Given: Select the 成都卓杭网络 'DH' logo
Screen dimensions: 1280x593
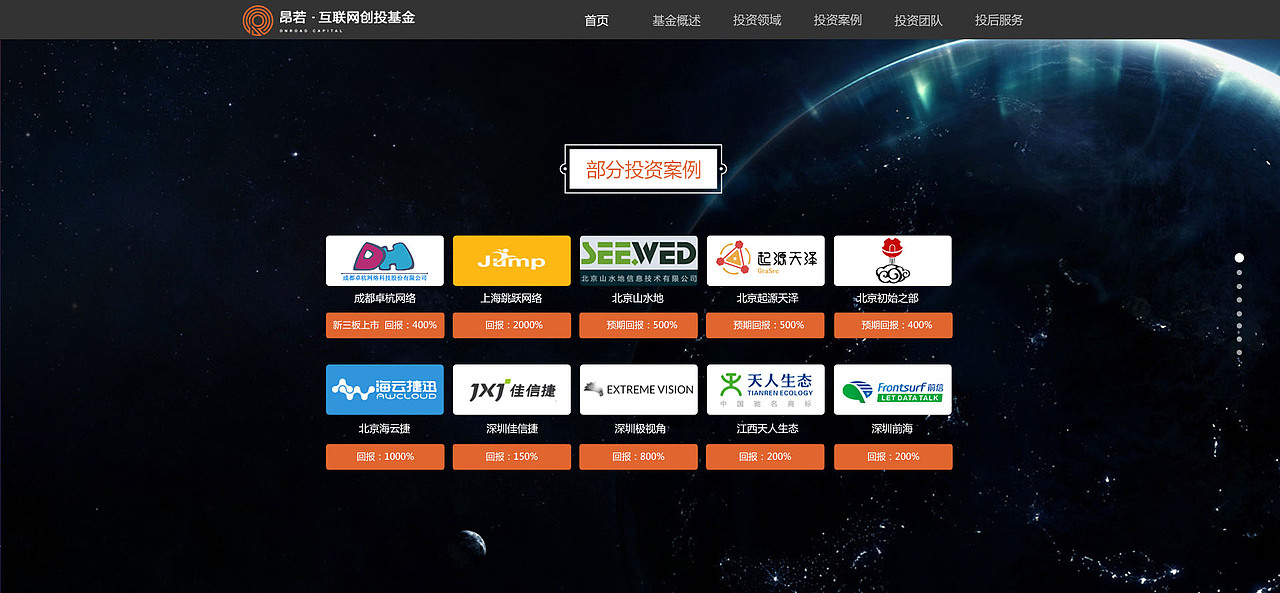Looking at the screenshot, I should (x=384, y=260).
